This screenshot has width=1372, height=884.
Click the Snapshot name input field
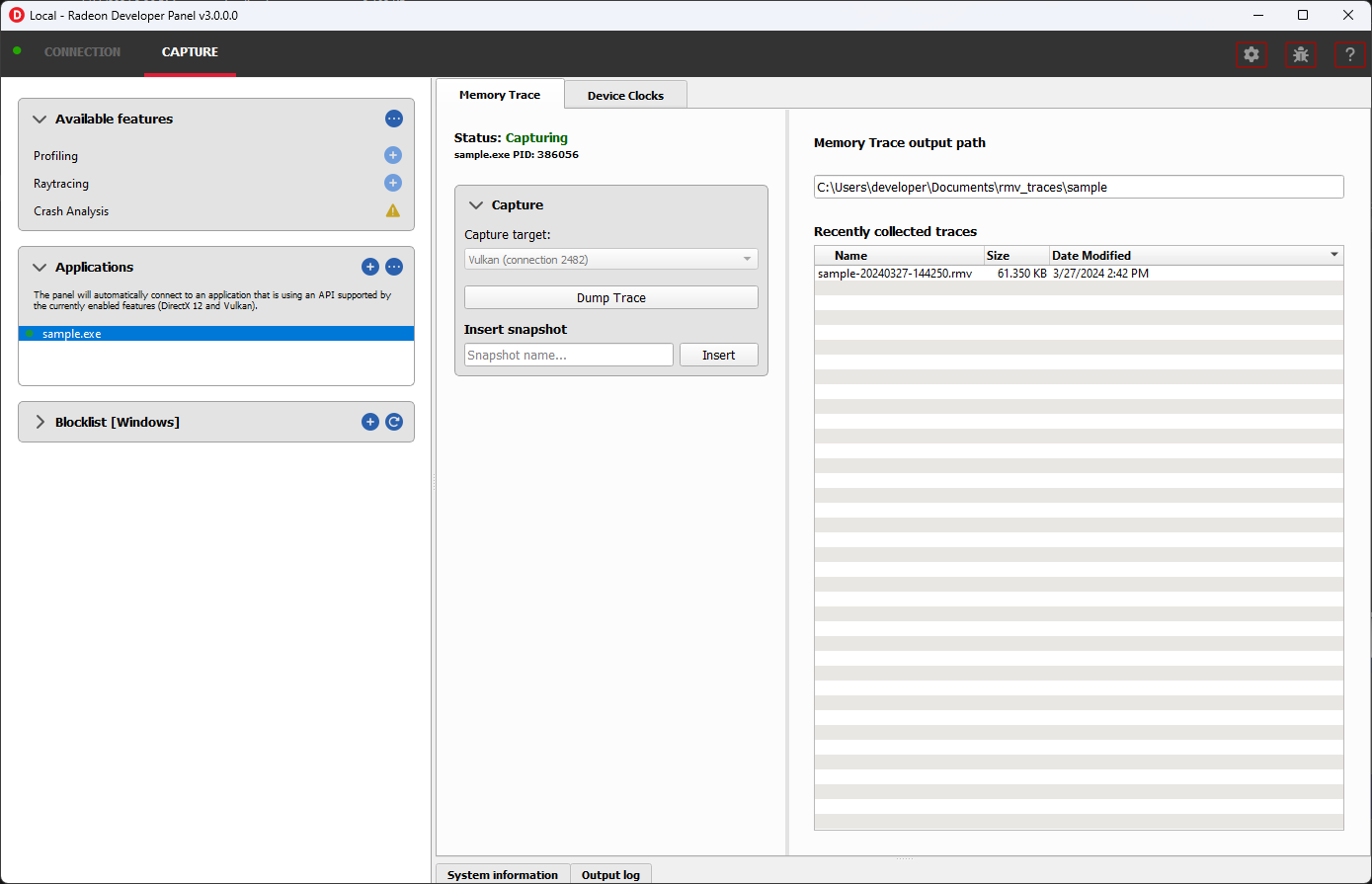tap(568, 356)
